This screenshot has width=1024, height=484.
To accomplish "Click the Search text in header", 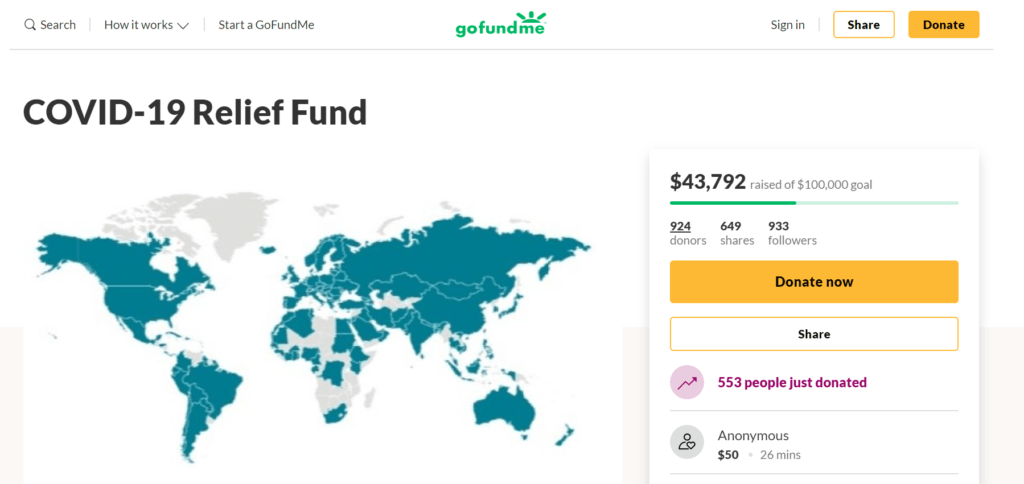I will click(x=58, y=25).
